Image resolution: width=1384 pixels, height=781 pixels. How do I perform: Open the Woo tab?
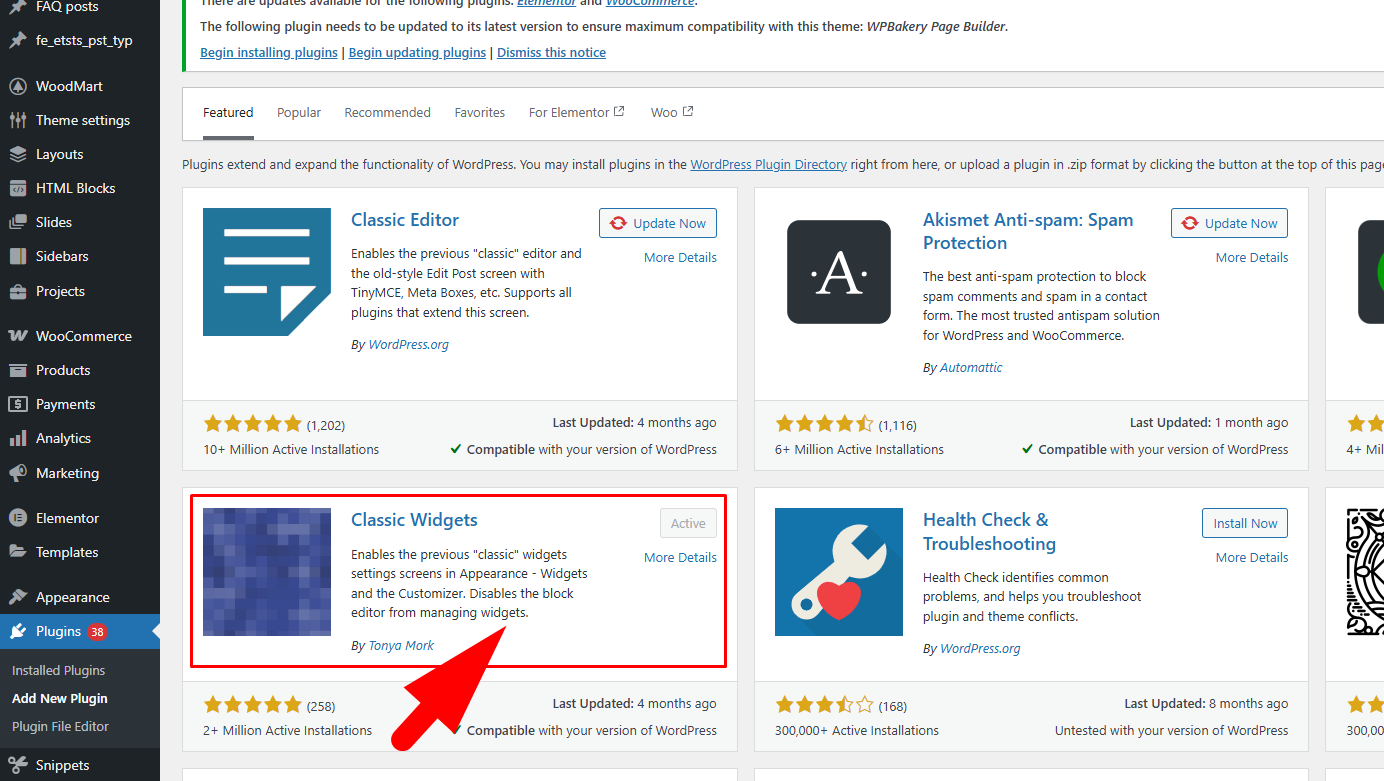coord(671,112)
